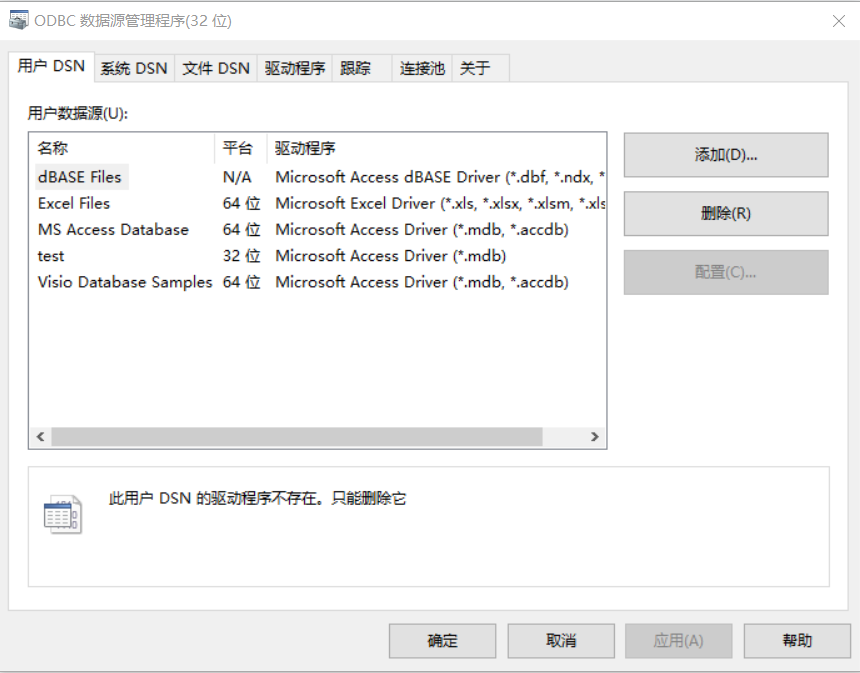Open the 关于 tab

click(x=480, y=69)
